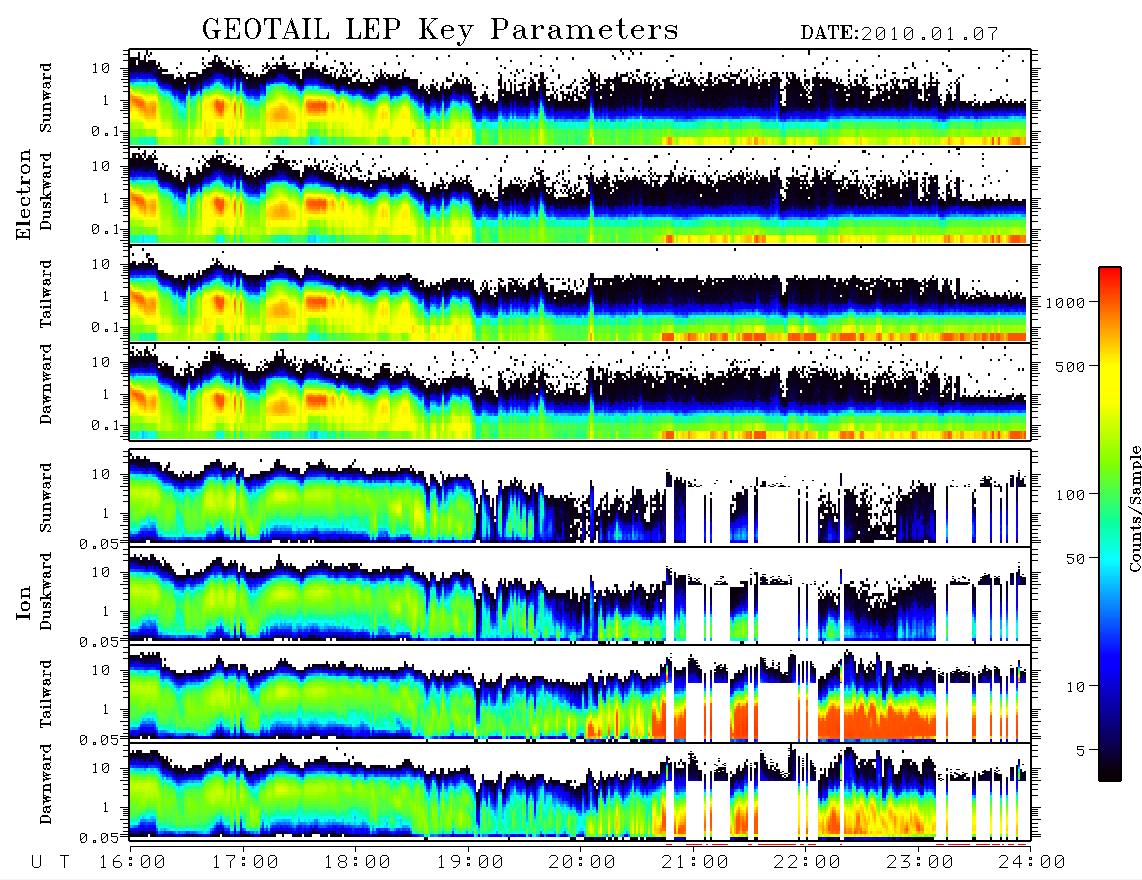Viewport: 1142px width, 880px height.
Task: Click the Electron "Duskward" panel label
Action: [x=46, y=192]
